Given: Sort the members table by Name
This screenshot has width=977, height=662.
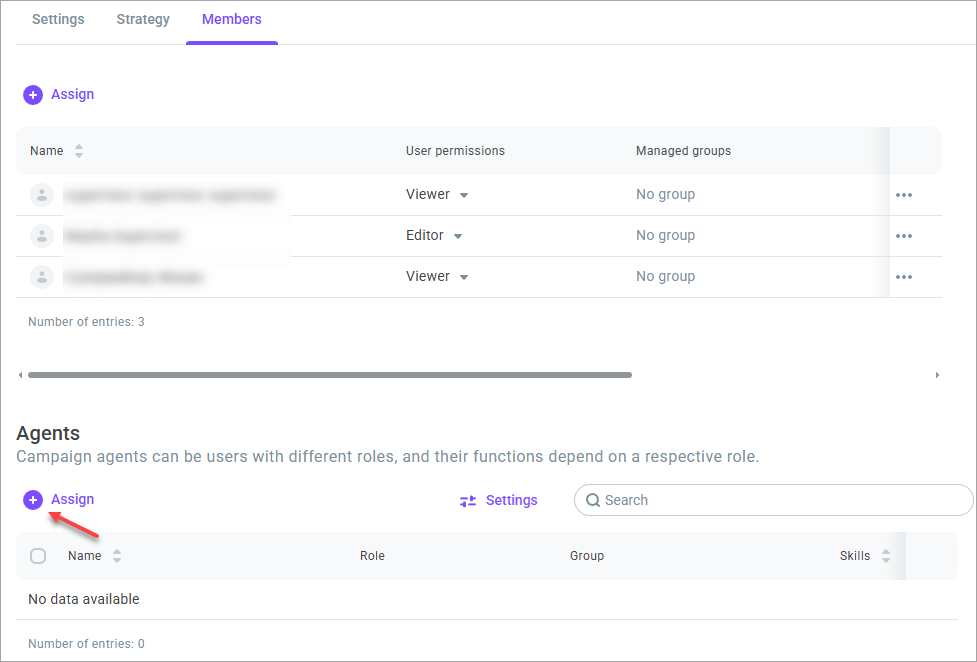Looking at the screenshot, I should [x=79, y=151].
